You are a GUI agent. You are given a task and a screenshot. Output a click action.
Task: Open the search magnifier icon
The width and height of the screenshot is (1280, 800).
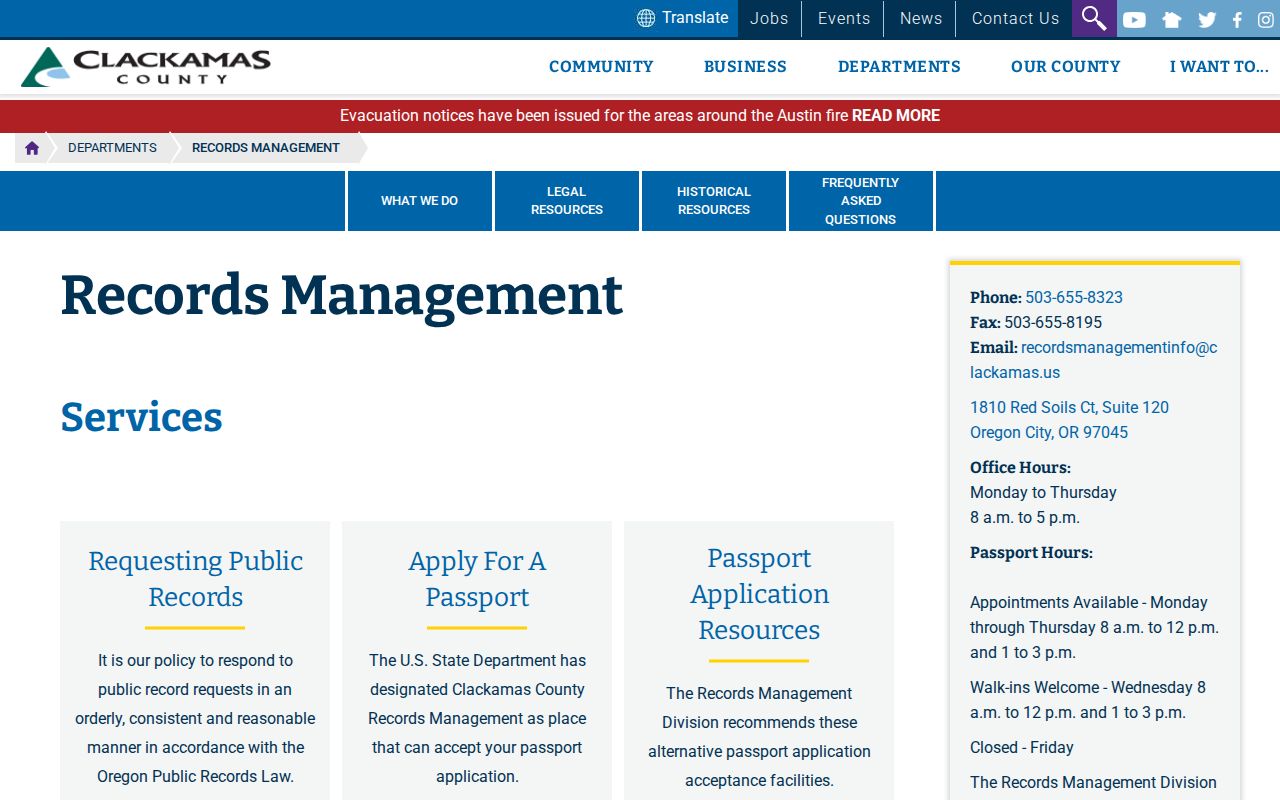click(x=1094, y=18)
